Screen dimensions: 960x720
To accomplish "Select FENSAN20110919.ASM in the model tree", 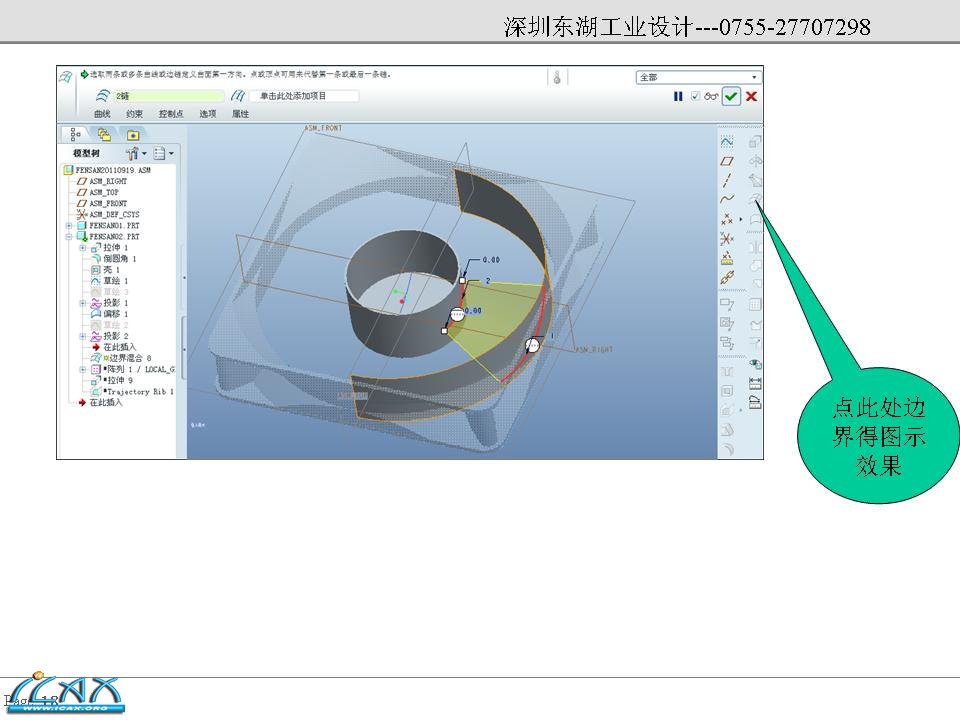I will point(107,170).
